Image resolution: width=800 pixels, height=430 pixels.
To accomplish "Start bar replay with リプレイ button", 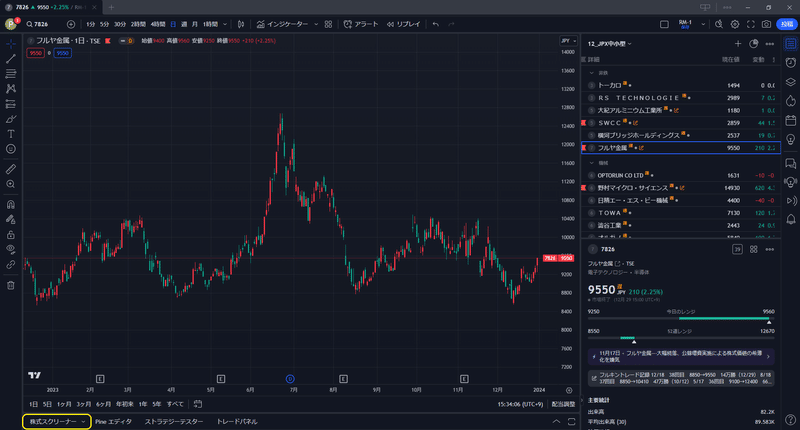I will [x=404, y=24].
